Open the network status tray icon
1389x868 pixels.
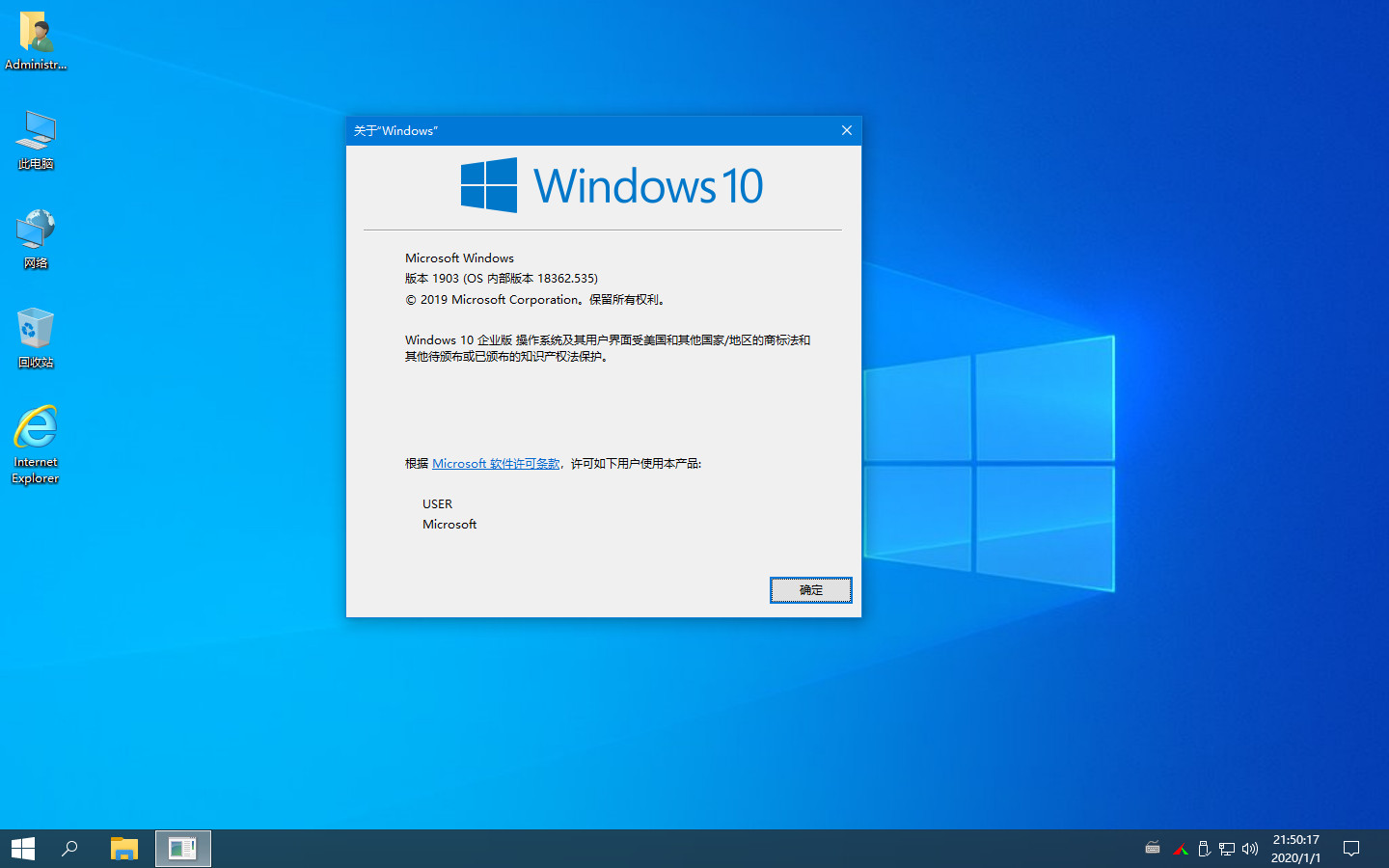pyautogui.click(x=1227, y=849)
